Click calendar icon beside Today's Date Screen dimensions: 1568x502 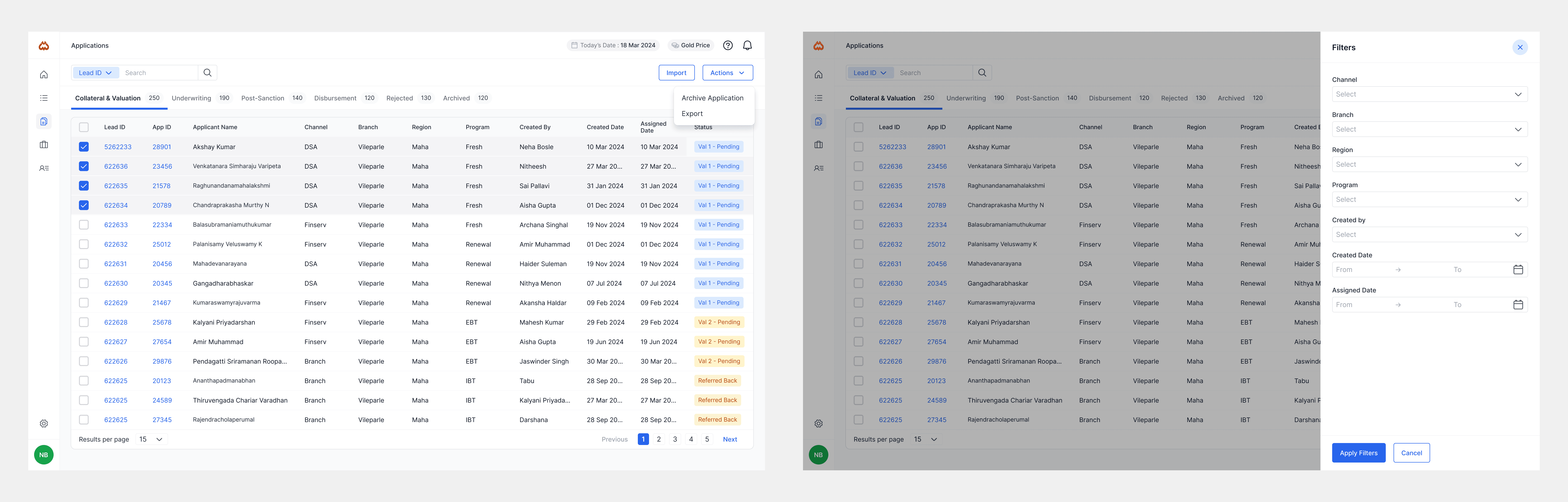tap(574, 46)
